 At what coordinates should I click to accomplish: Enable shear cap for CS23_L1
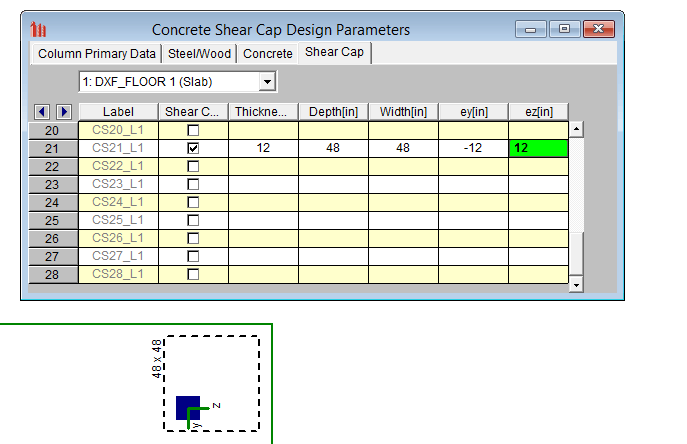193,184
